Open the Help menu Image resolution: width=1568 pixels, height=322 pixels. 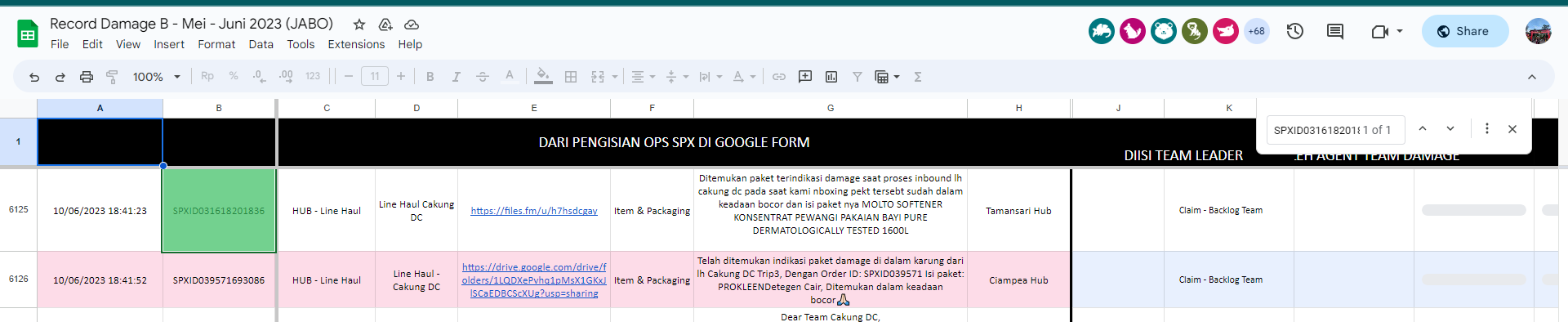pyautogui.click(x=410, y=44)
